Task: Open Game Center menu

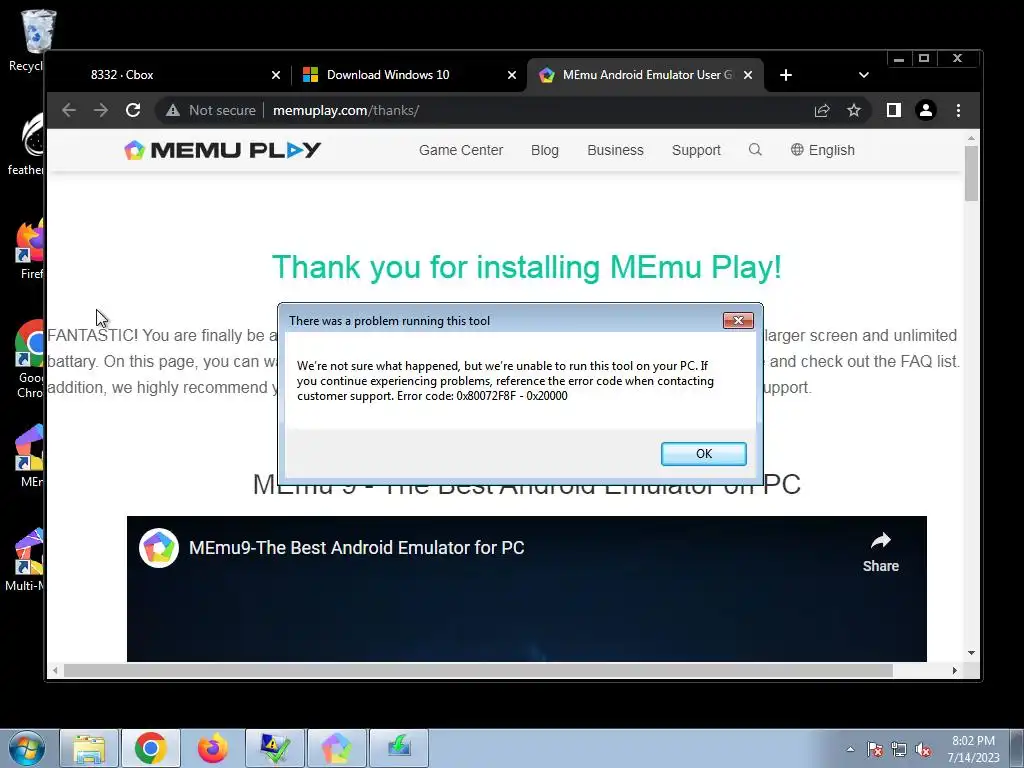Action: pos(461,150)
